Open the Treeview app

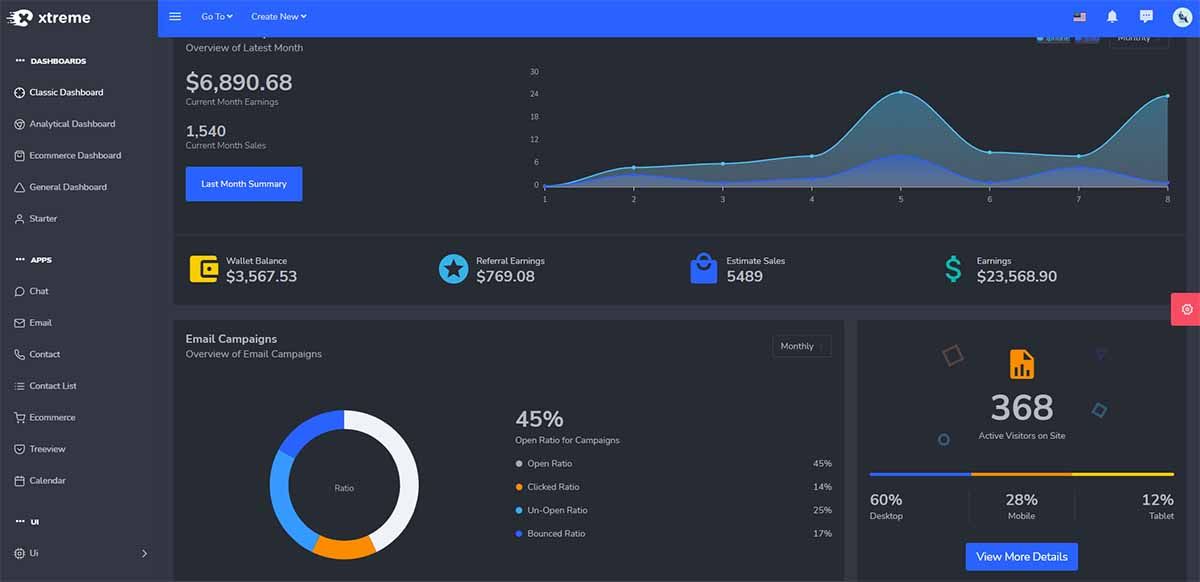coord(47,449)
